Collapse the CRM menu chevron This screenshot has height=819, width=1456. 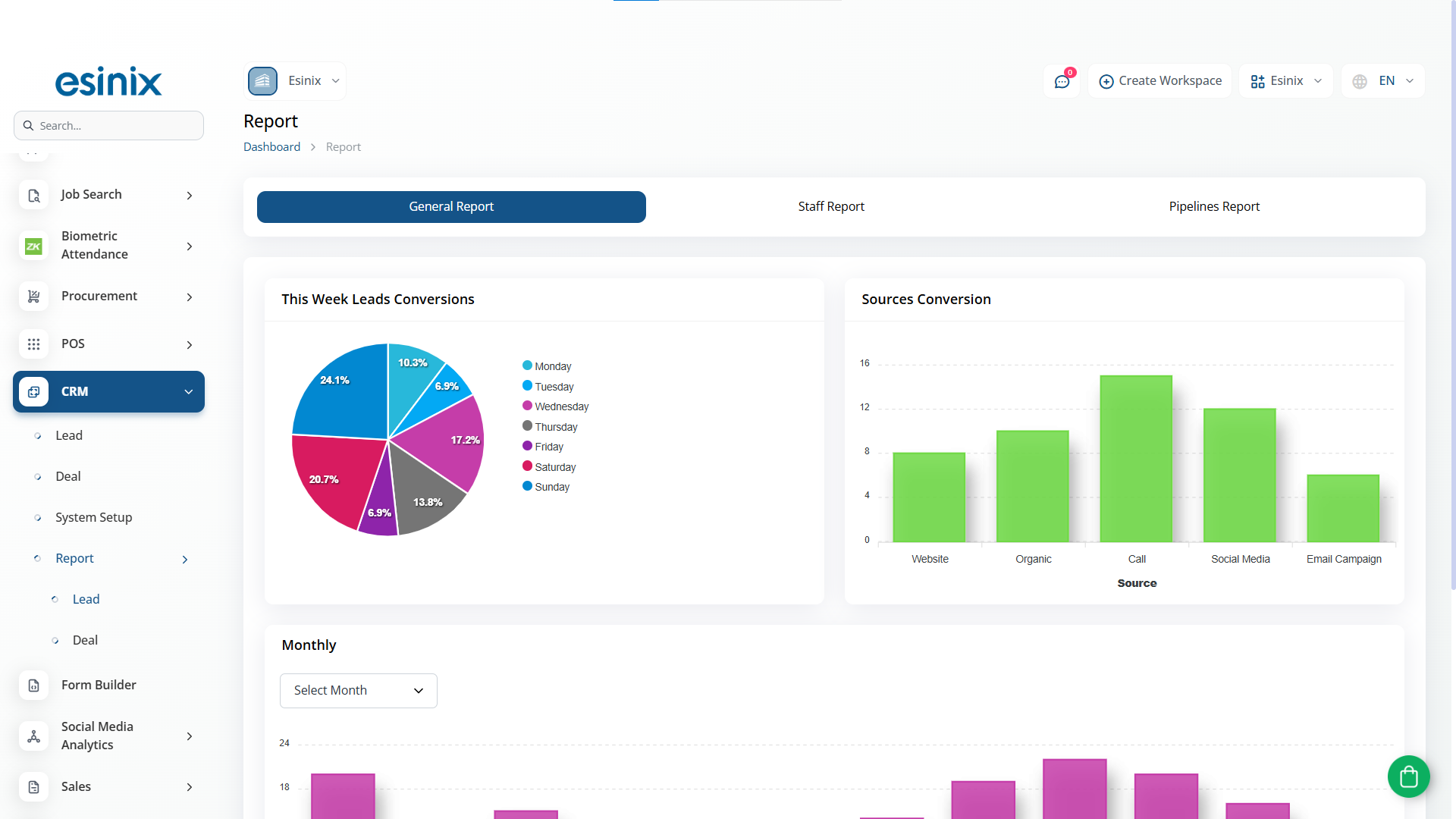coord(189,392)
